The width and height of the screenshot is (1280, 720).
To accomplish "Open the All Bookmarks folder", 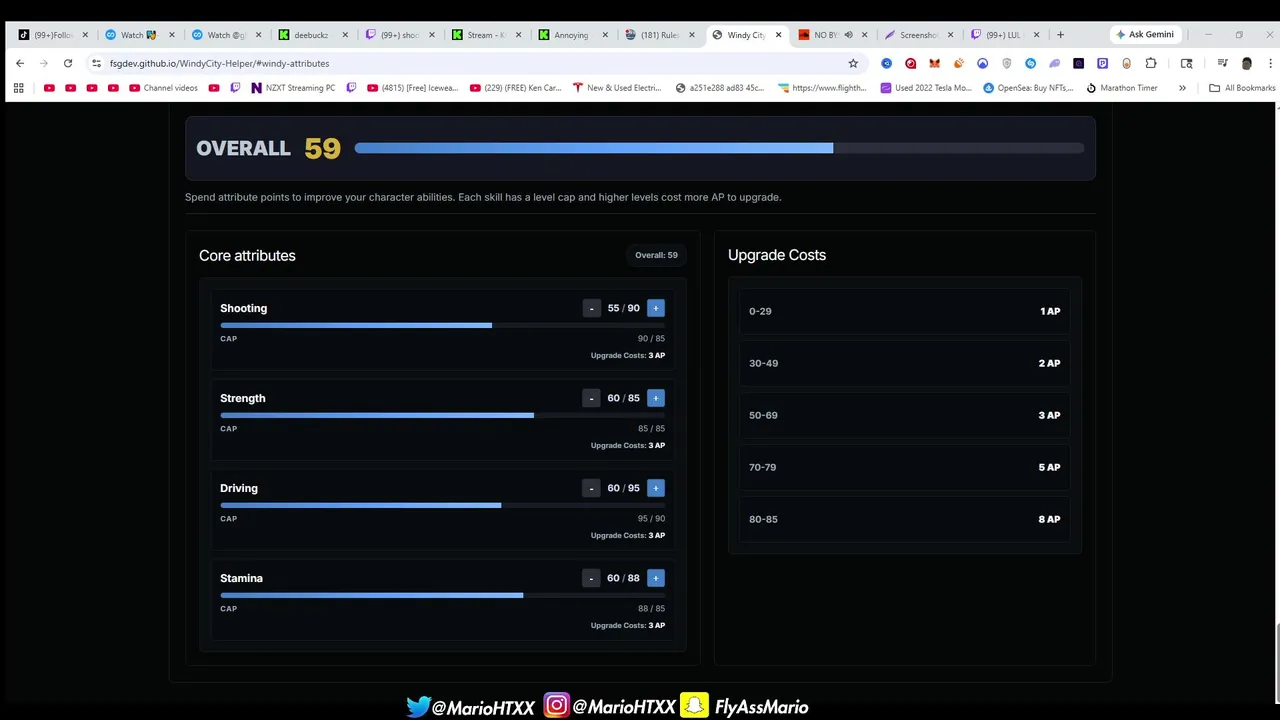I will tap(1242, 88).
